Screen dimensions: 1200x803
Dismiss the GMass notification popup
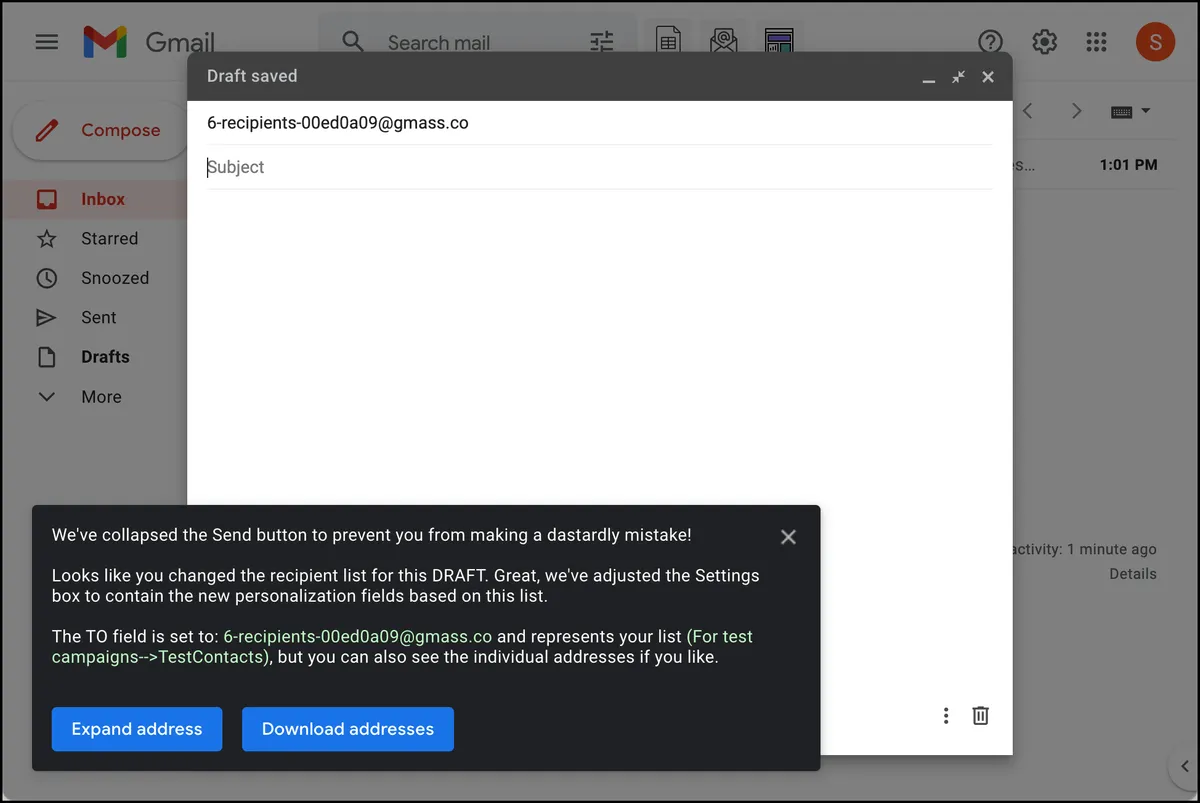pos(788,537)
